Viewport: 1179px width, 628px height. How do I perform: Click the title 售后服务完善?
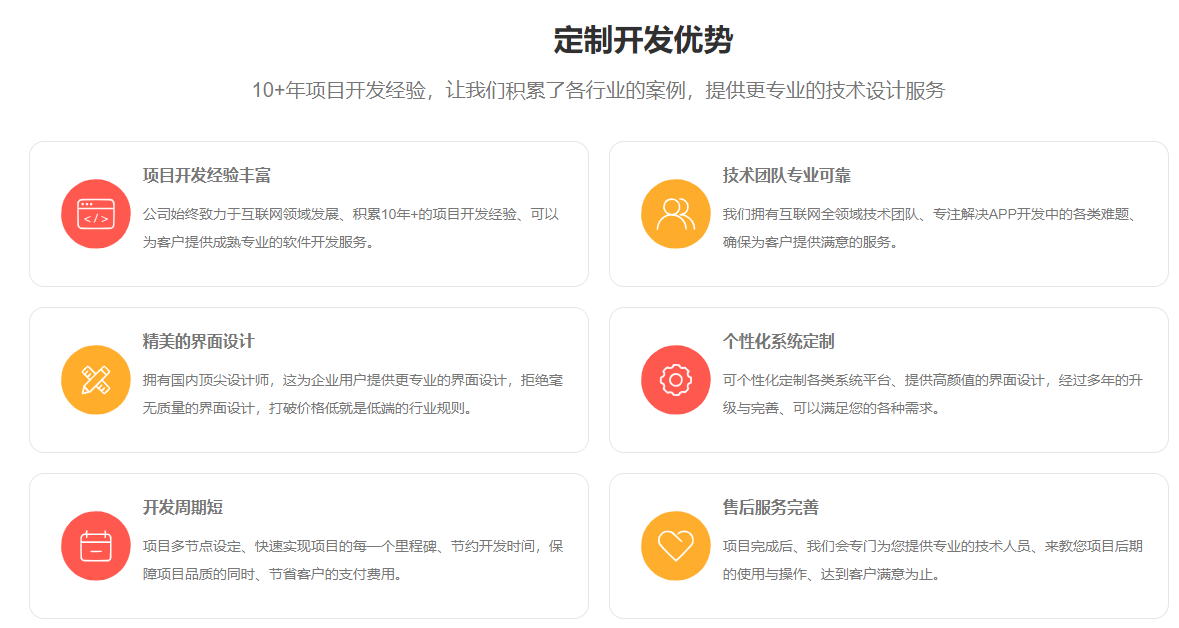point(771,508)
